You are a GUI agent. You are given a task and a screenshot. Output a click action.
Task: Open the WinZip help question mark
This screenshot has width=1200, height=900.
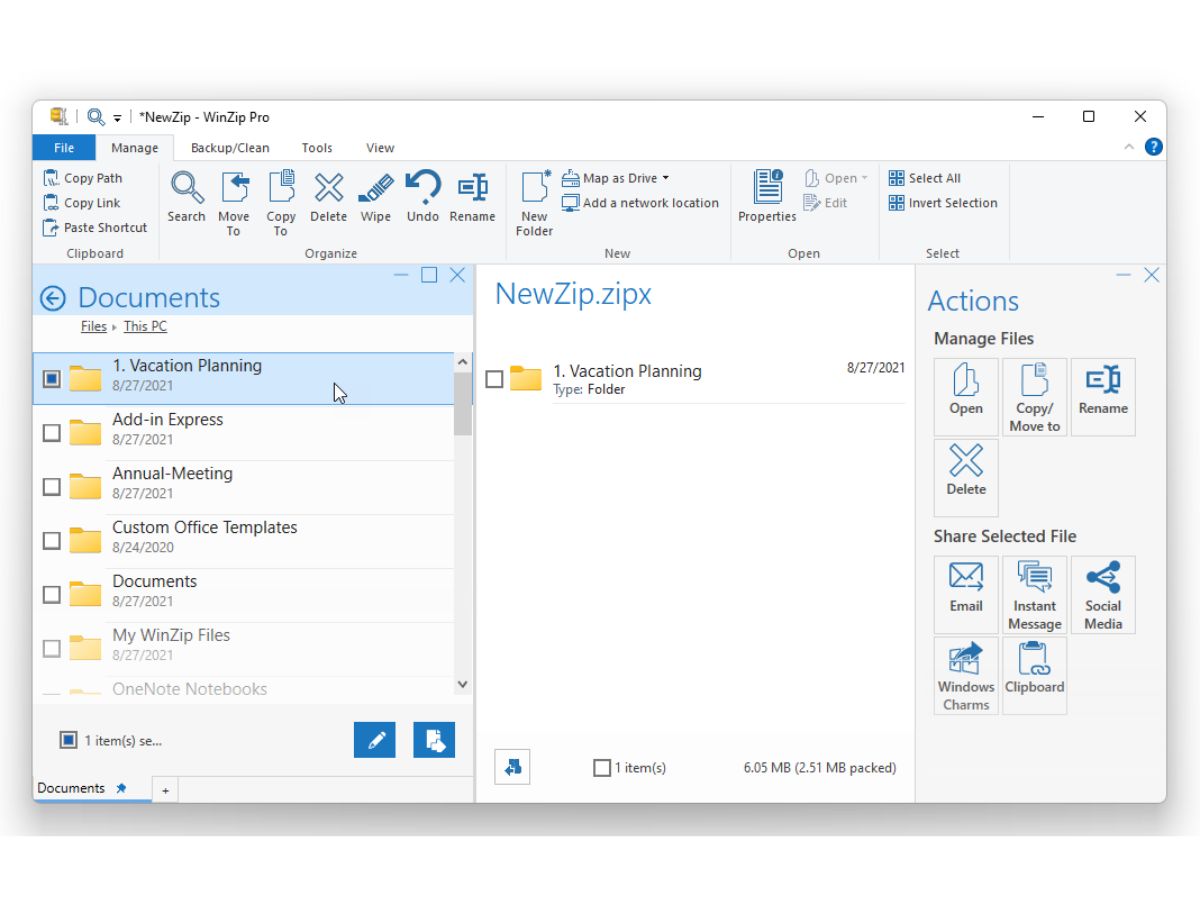[x=1153, y=147]
